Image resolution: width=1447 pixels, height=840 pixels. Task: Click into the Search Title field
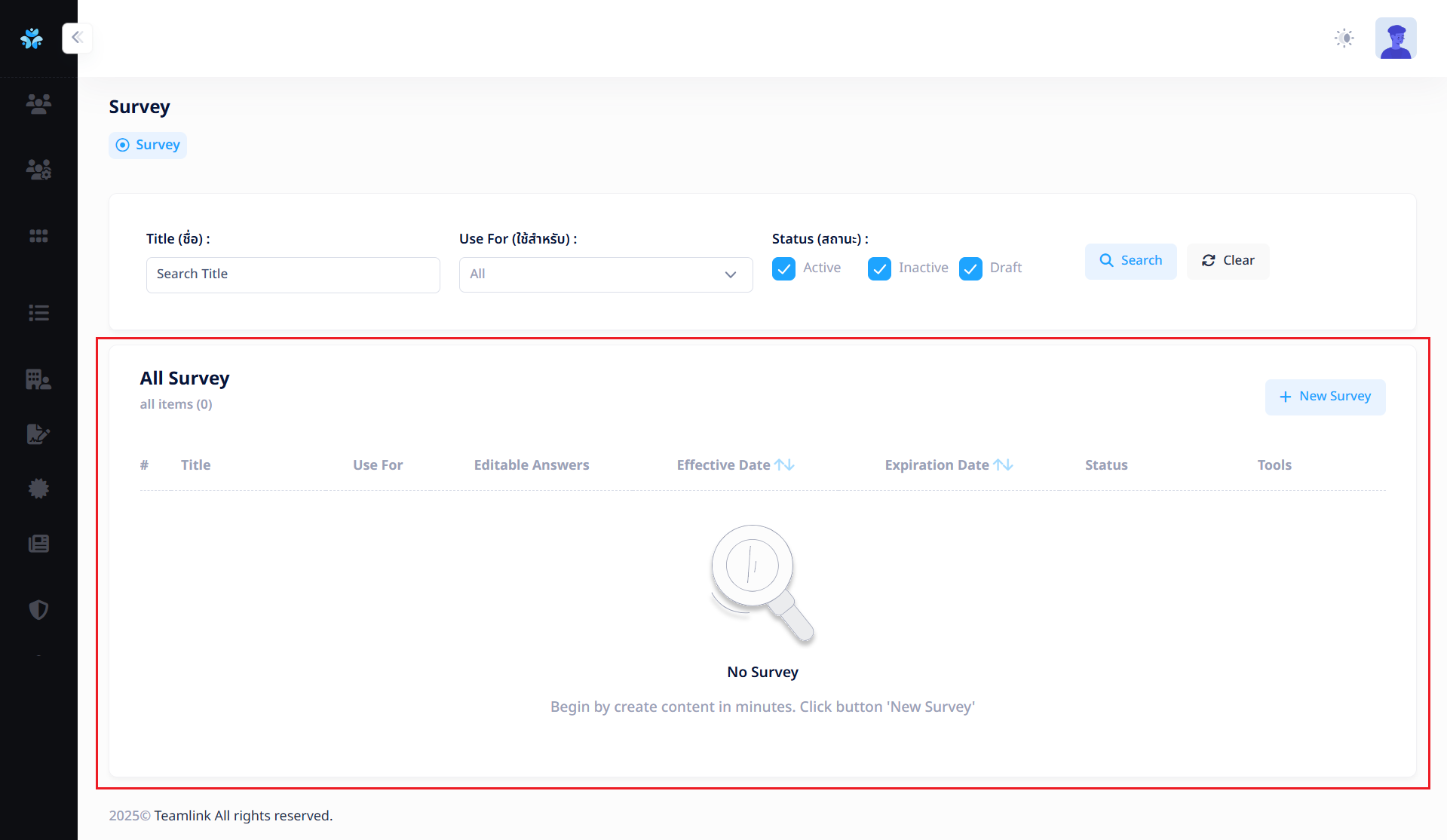pyautogui.click(x=293, y=274)
